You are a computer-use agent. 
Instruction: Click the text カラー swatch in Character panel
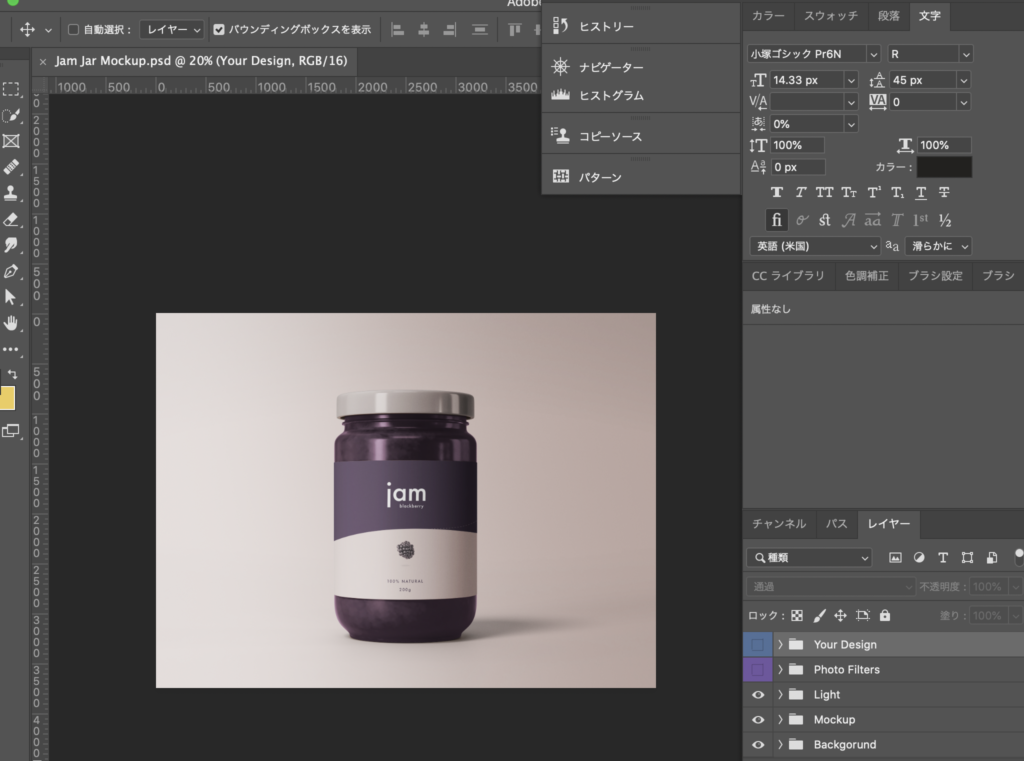[x=944, y=167]
